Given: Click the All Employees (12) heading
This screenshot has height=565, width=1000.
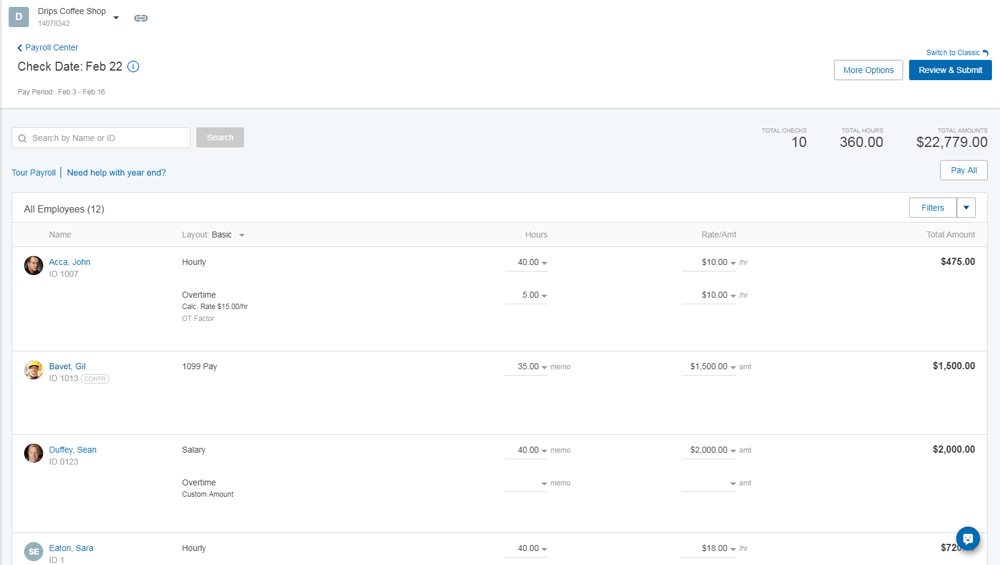Looking at the screenshot, I should click(x=64, y=209).
